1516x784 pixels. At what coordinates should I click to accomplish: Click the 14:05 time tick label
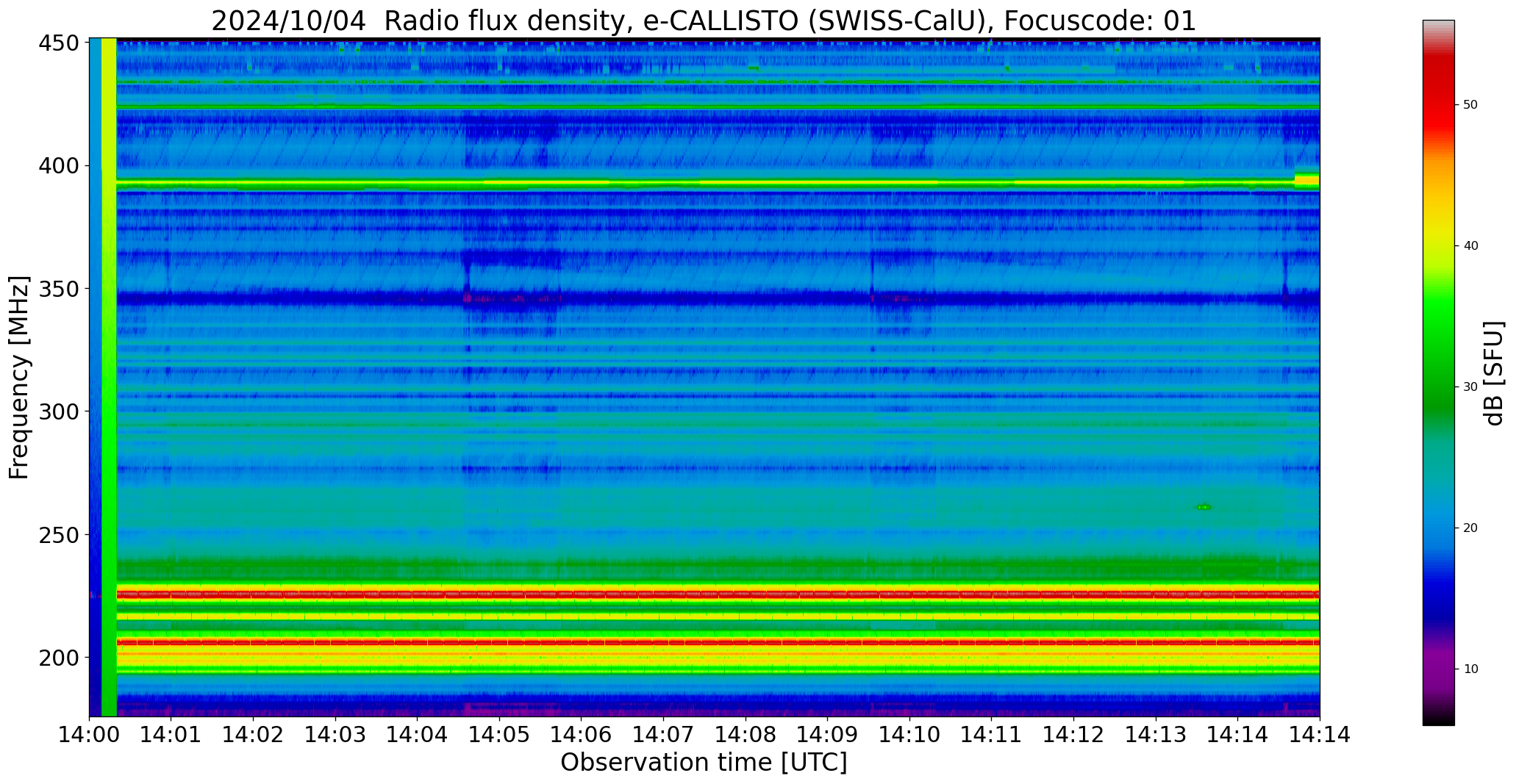(499, 734)
